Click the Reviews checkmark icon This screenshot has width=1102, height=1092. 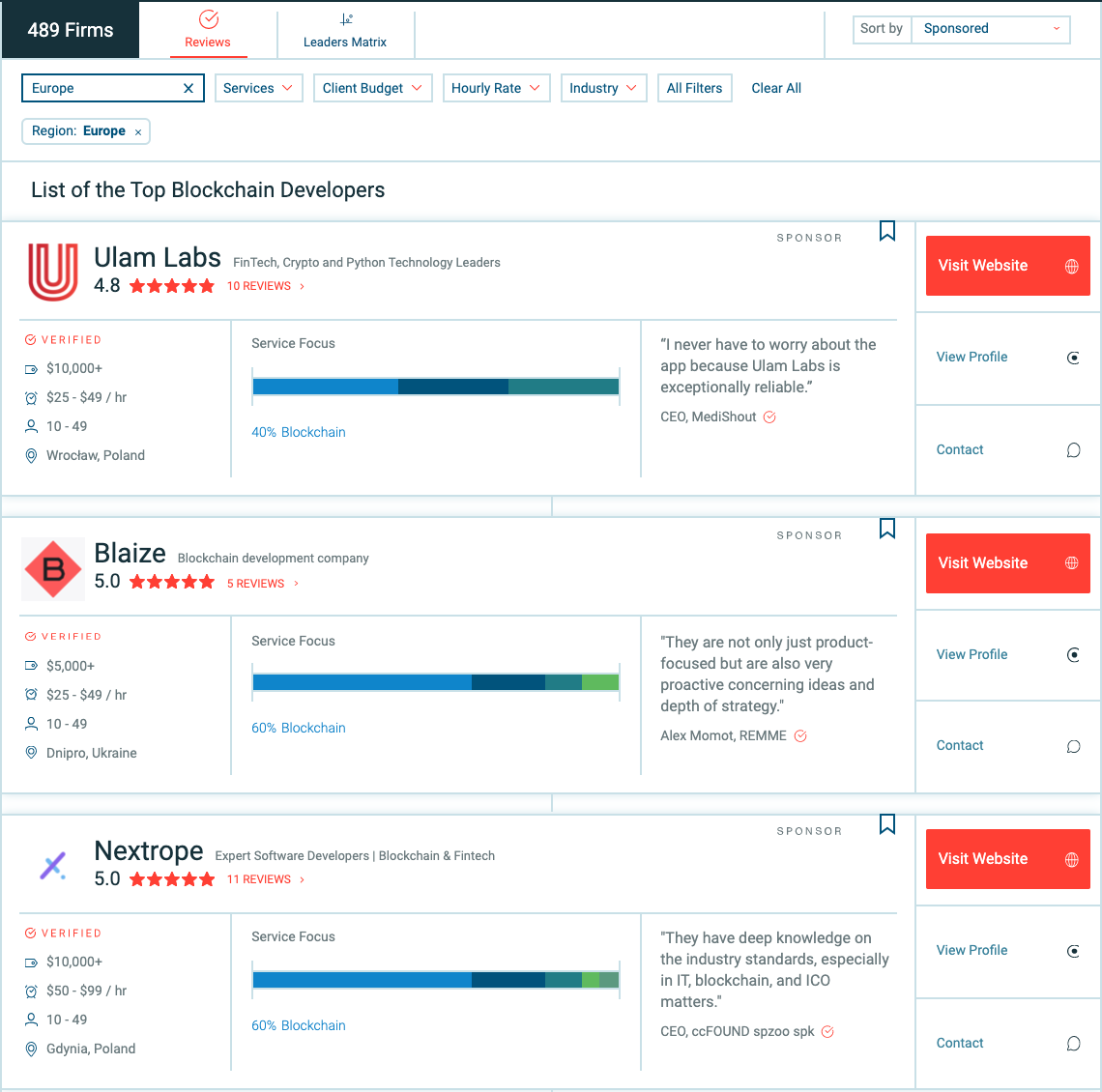[x=209, y=19]
